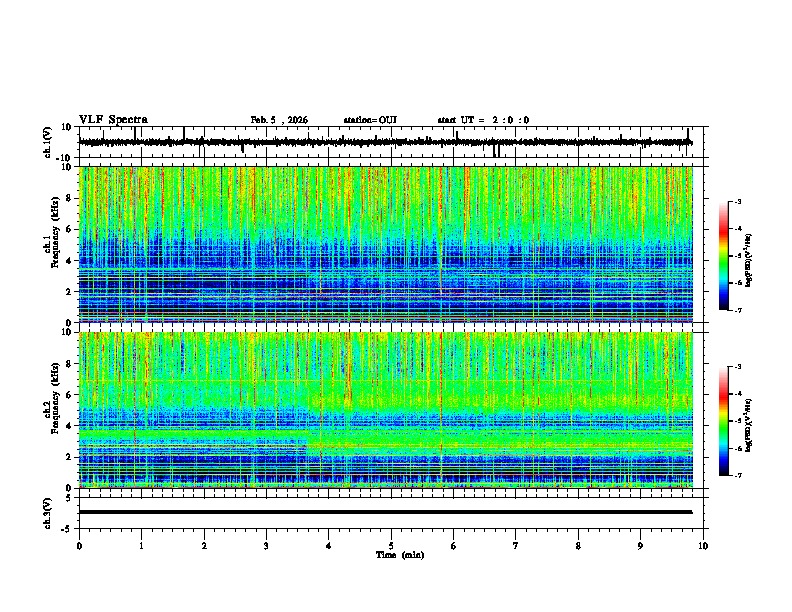This screenshot has width=792, height=612.
Task: Click the ch.1 colorbar "log(PSD)(V²/Hz)" label
Action: [748, 261]
